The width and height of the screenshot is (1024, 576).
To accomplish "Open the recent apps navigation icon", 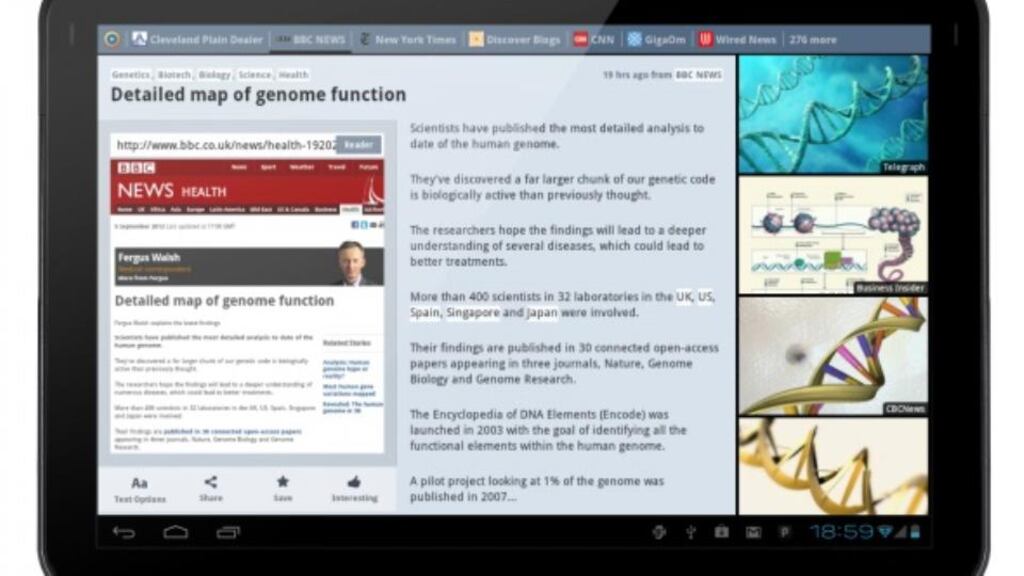I will pyautogui.click(x=228, y=532).
